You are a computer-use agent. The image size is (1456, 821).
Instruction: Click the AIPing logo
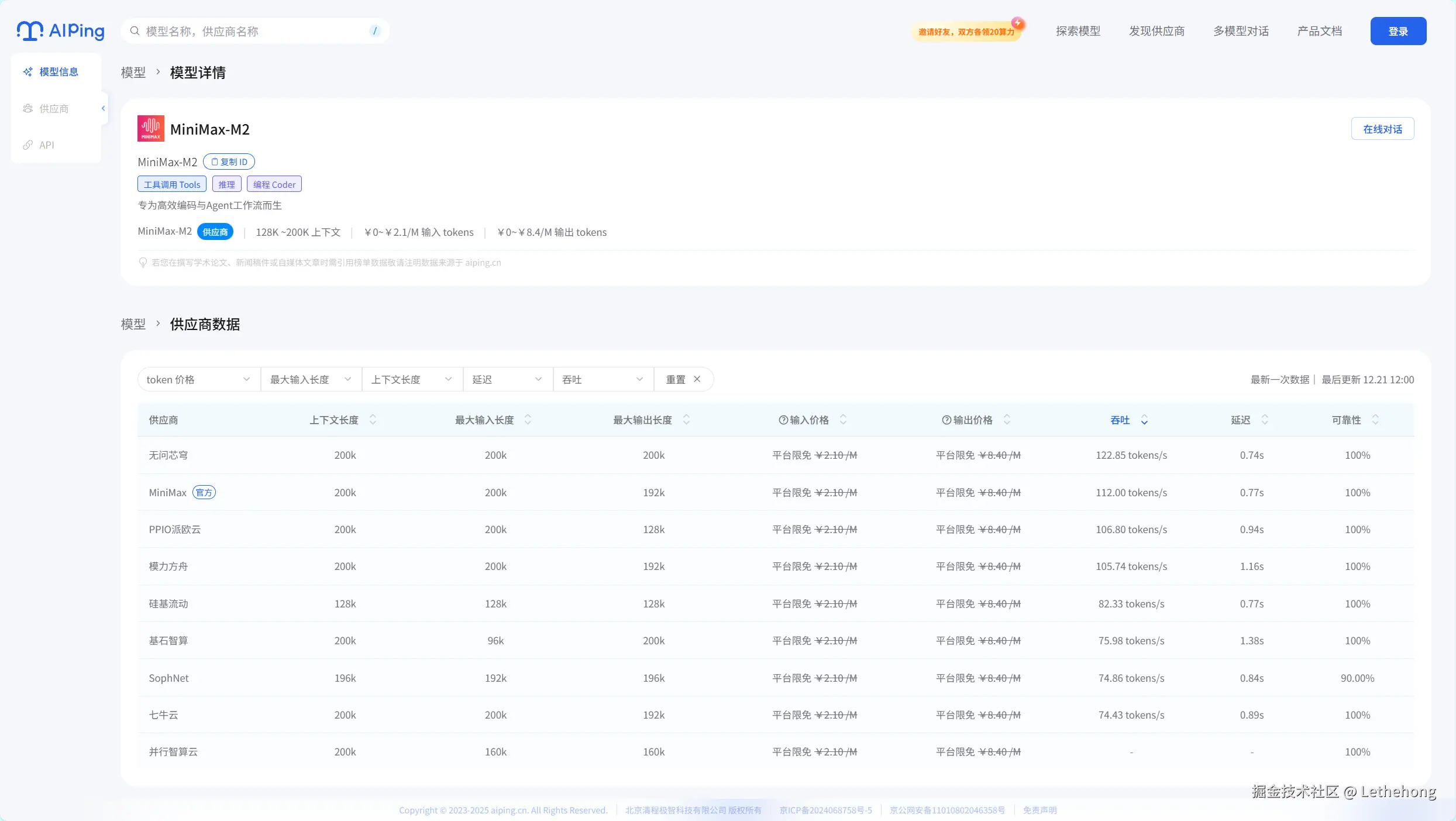tap(60, 30)
